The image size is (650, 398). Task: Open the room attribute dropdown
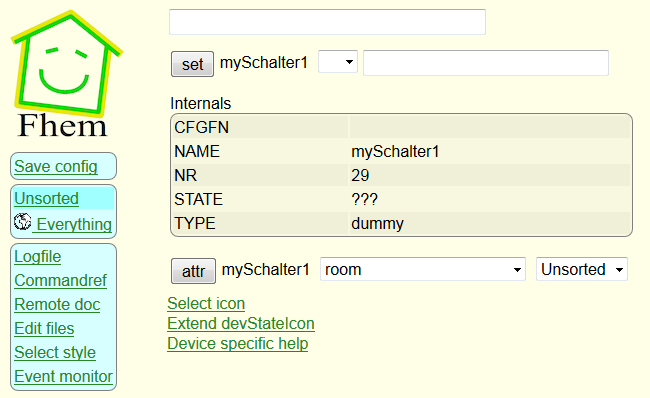(x=423, y=269)
